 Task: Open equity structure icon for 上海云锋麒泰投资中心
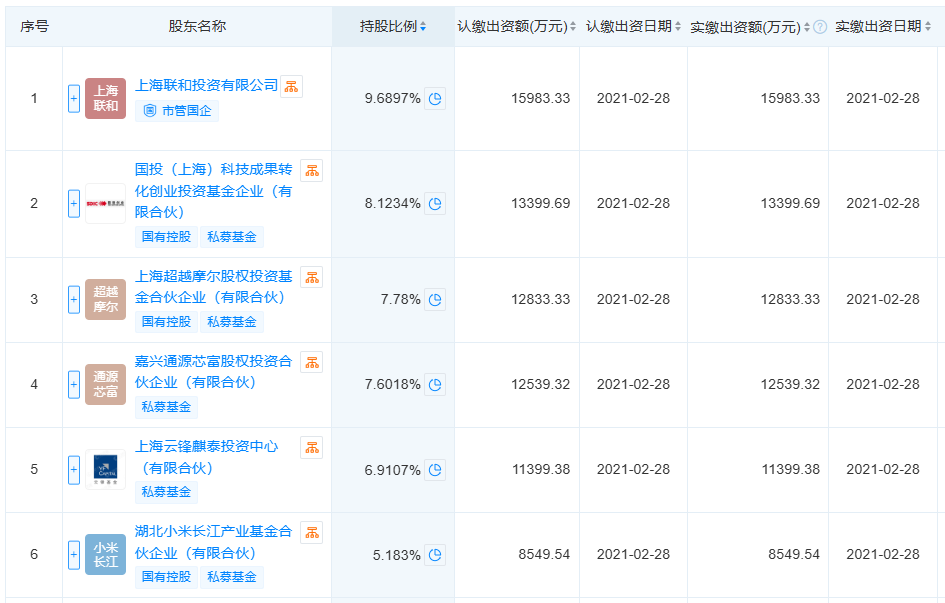[x=312, y=448]
